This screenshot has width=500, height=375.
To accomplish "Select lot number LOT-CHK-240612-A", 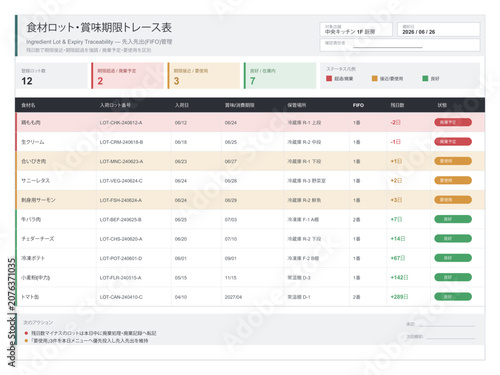I will click(x=121, y=123).
